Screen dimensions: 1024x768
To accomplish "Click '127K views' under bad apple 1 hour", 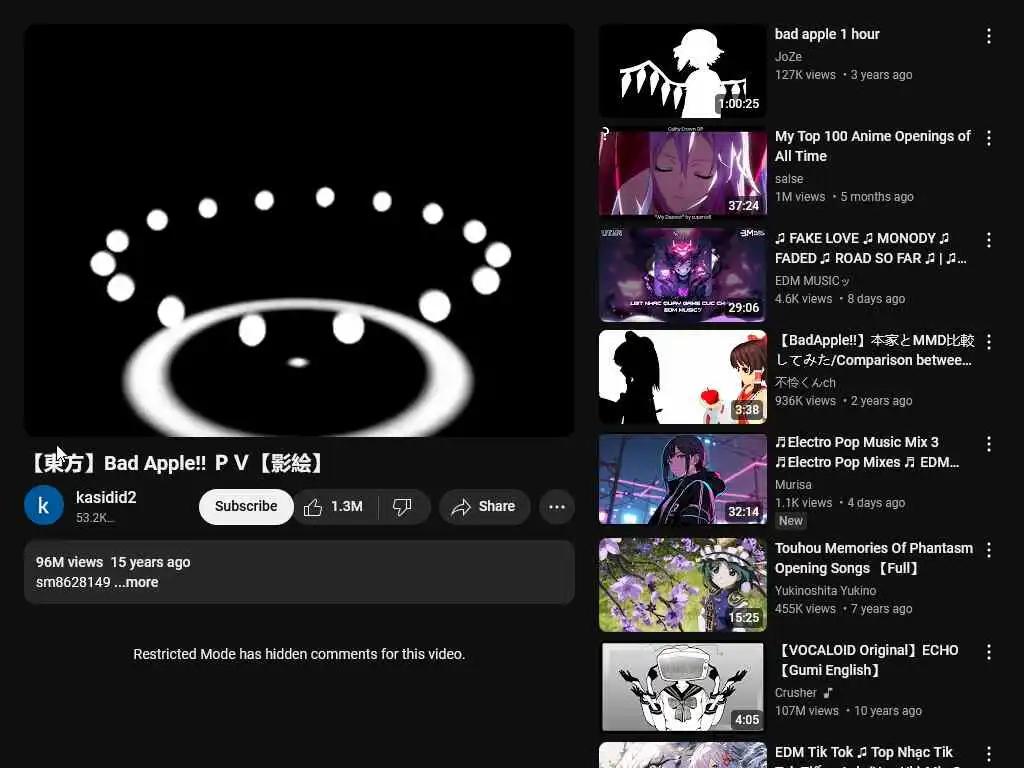I will [x=805, y=75].
